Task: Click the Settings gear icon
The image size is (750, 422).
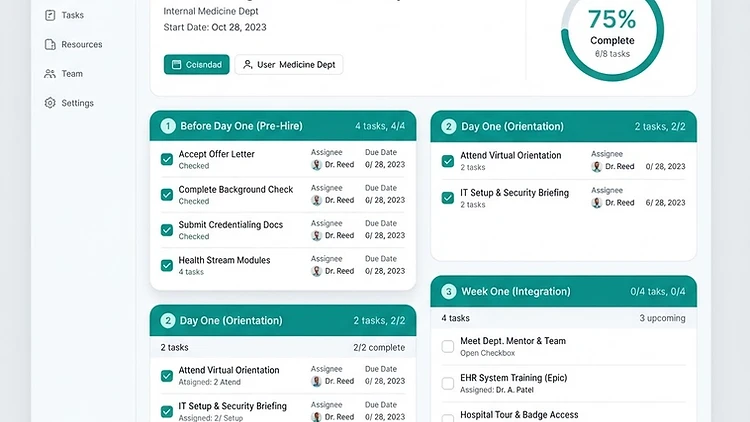Action: [x=50, y=103]
